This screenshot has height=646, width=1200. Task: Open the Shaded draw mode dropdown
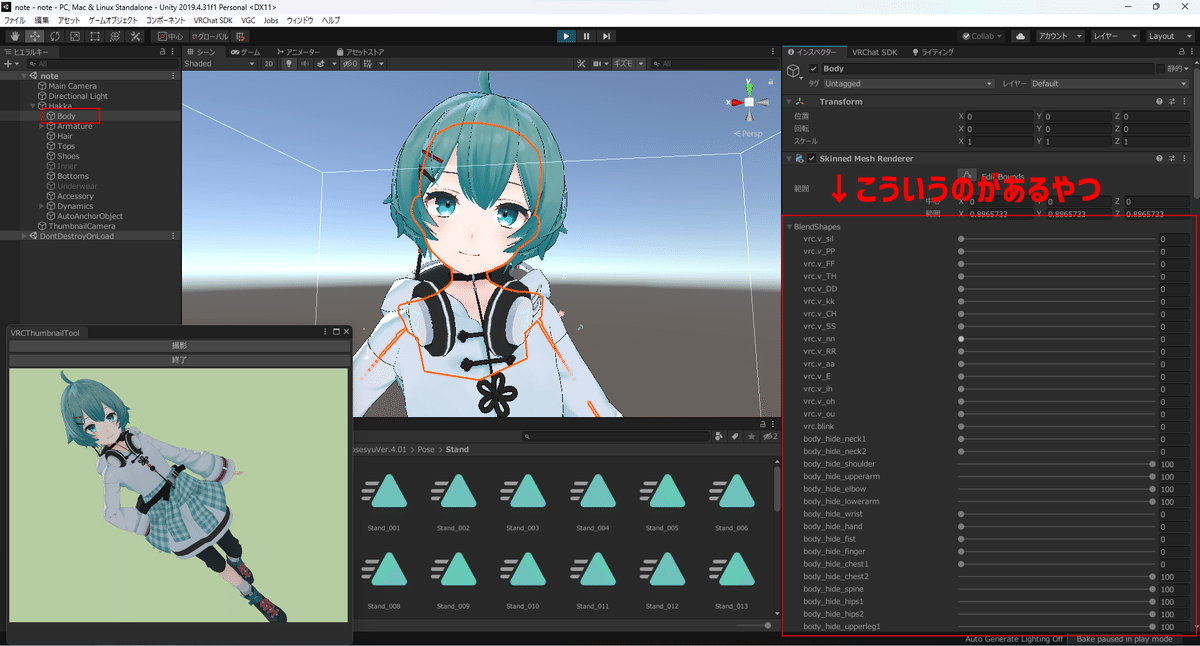(x=220, y=64)
